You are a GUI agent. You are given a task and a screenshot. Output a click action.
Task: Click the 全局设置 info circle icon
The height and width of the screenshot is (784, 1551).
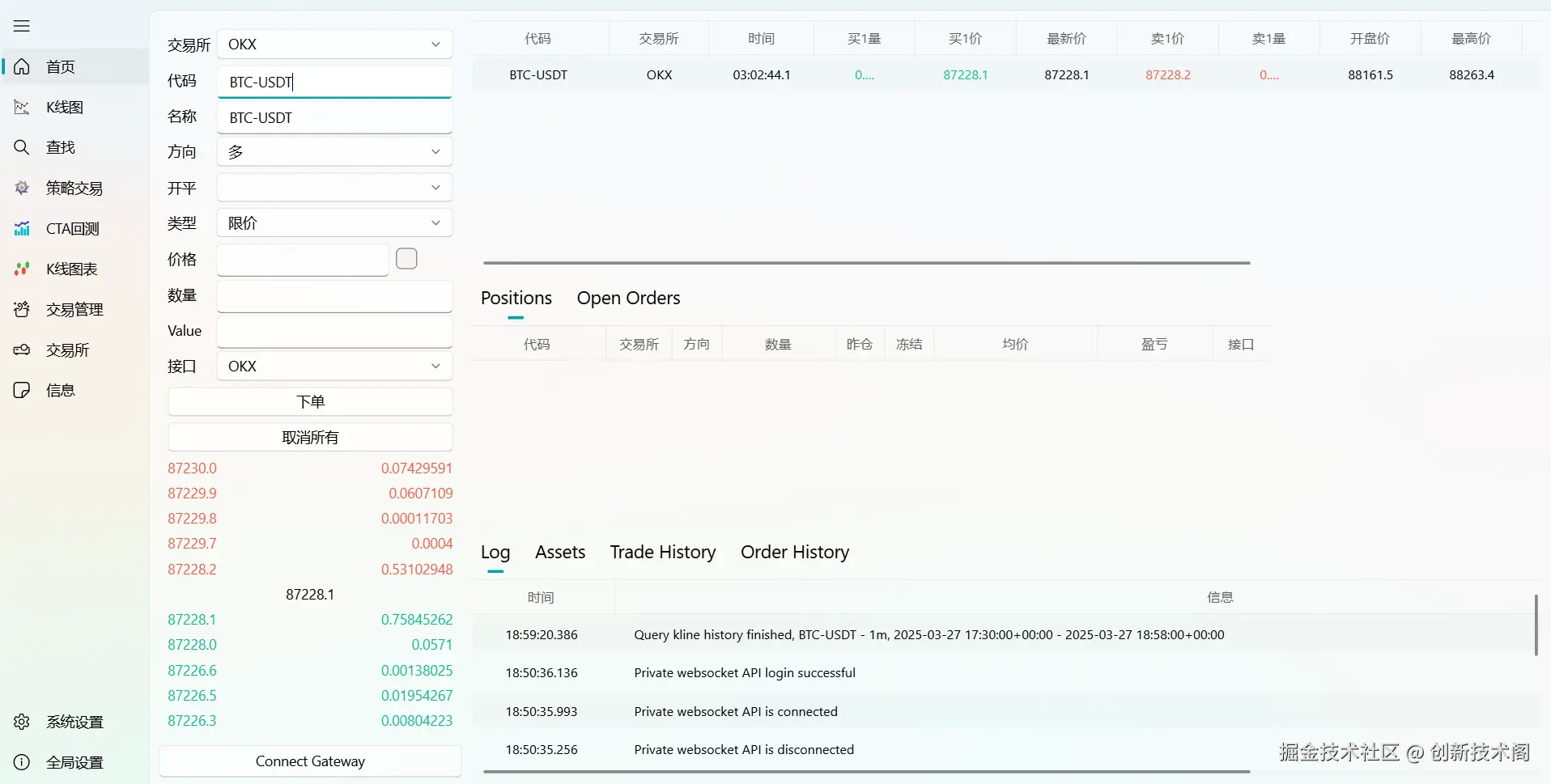click(22, 762)
